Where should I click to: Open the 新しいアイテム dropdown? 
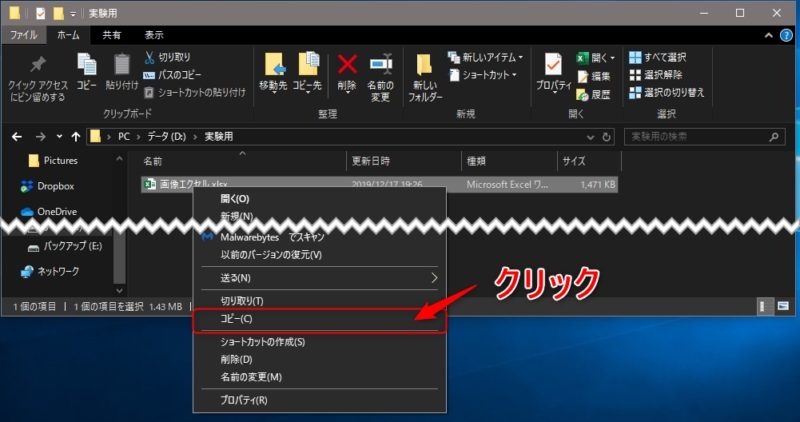485,57
